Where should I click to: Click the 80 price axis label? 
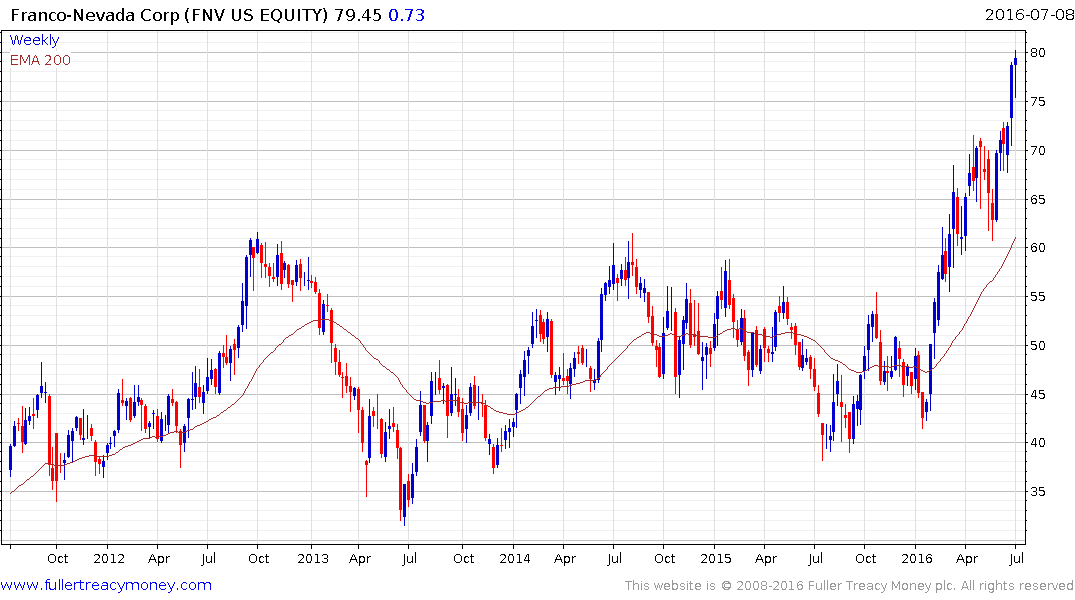pos(1037,53)
